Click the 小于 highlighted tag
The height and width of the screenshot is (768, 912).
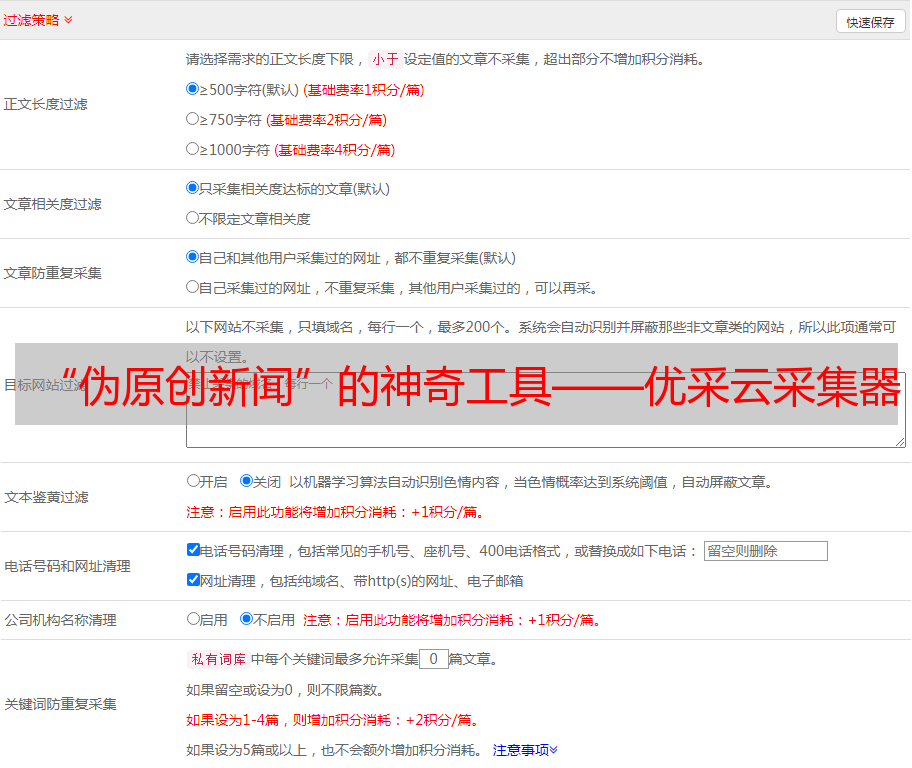(385, 59)
